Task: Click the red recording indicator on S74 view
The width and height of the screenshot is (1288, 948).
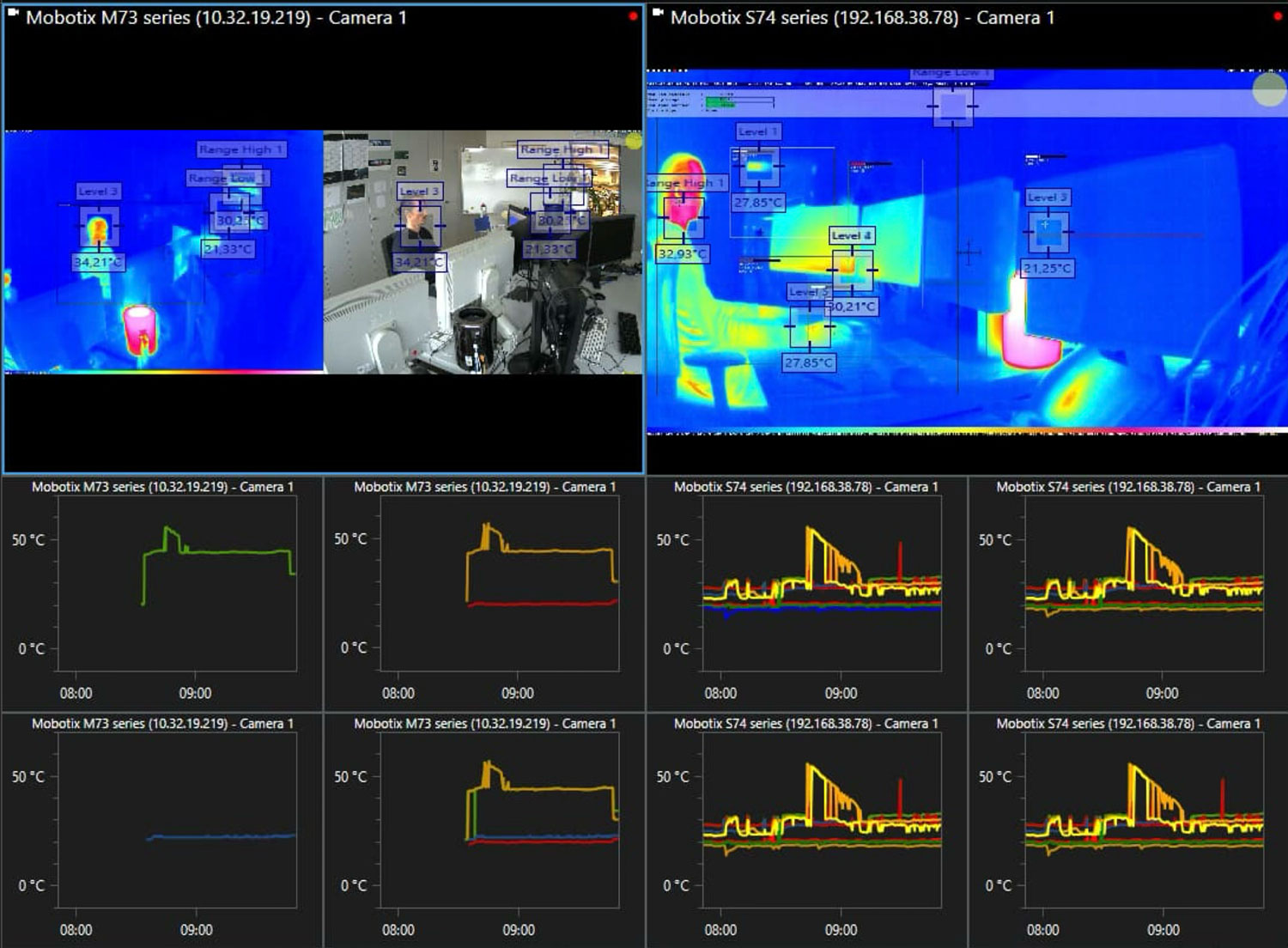Action: pos(1277,16)
